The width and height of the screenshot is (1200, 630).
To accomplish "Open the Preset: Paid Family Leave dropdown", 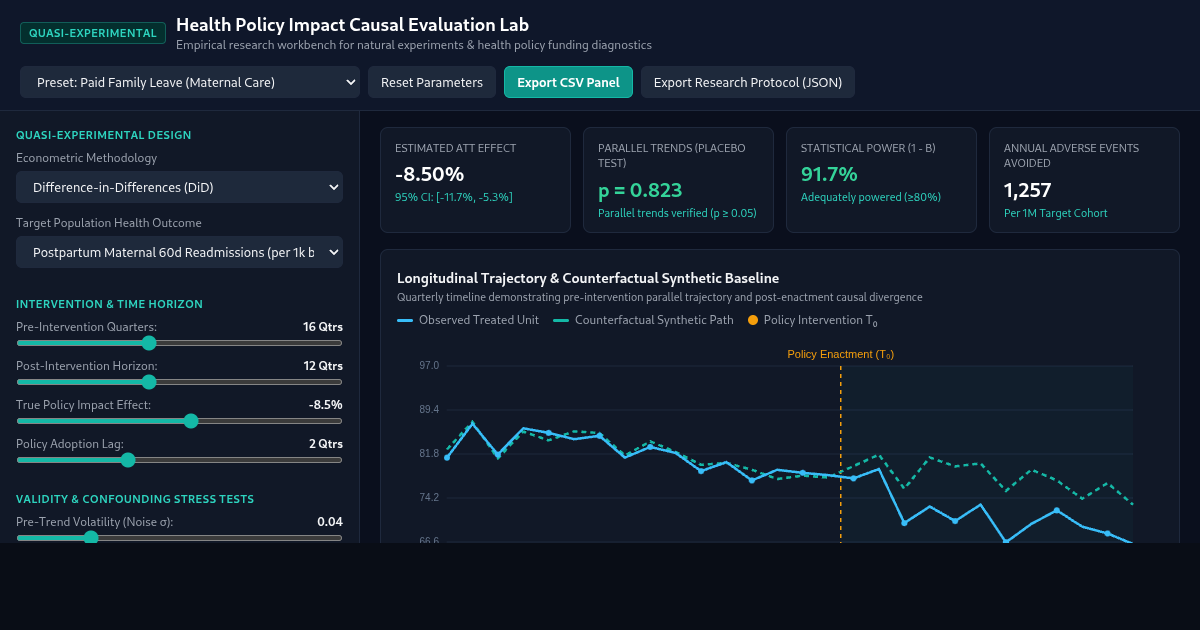I will pyautogui.click(x=190, y=82).
